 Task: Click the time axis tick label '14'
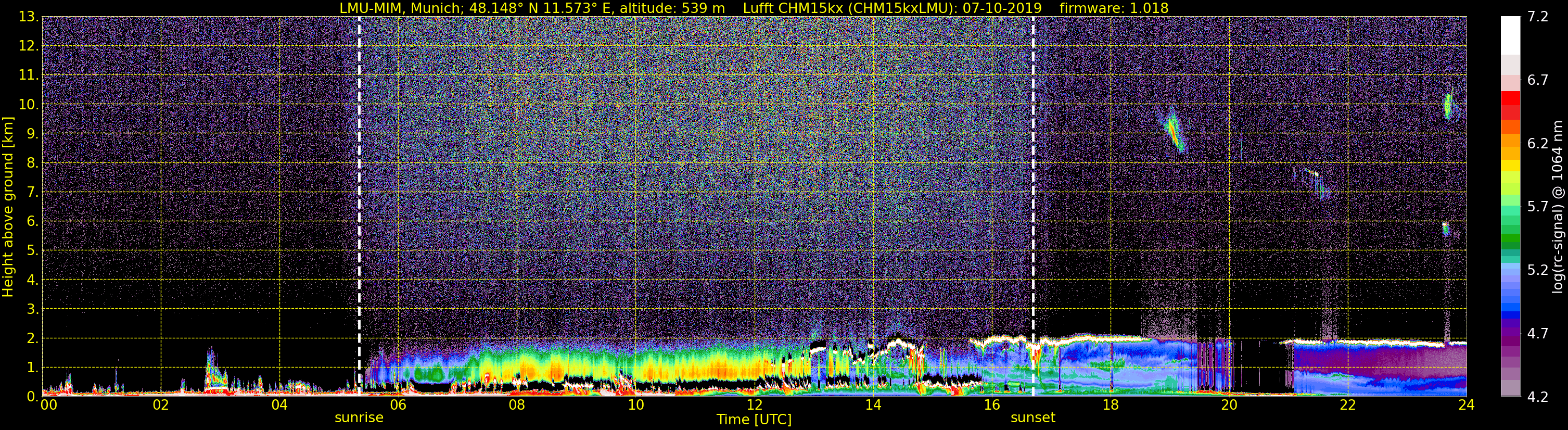pyautogui.click(x=873, y=405)
